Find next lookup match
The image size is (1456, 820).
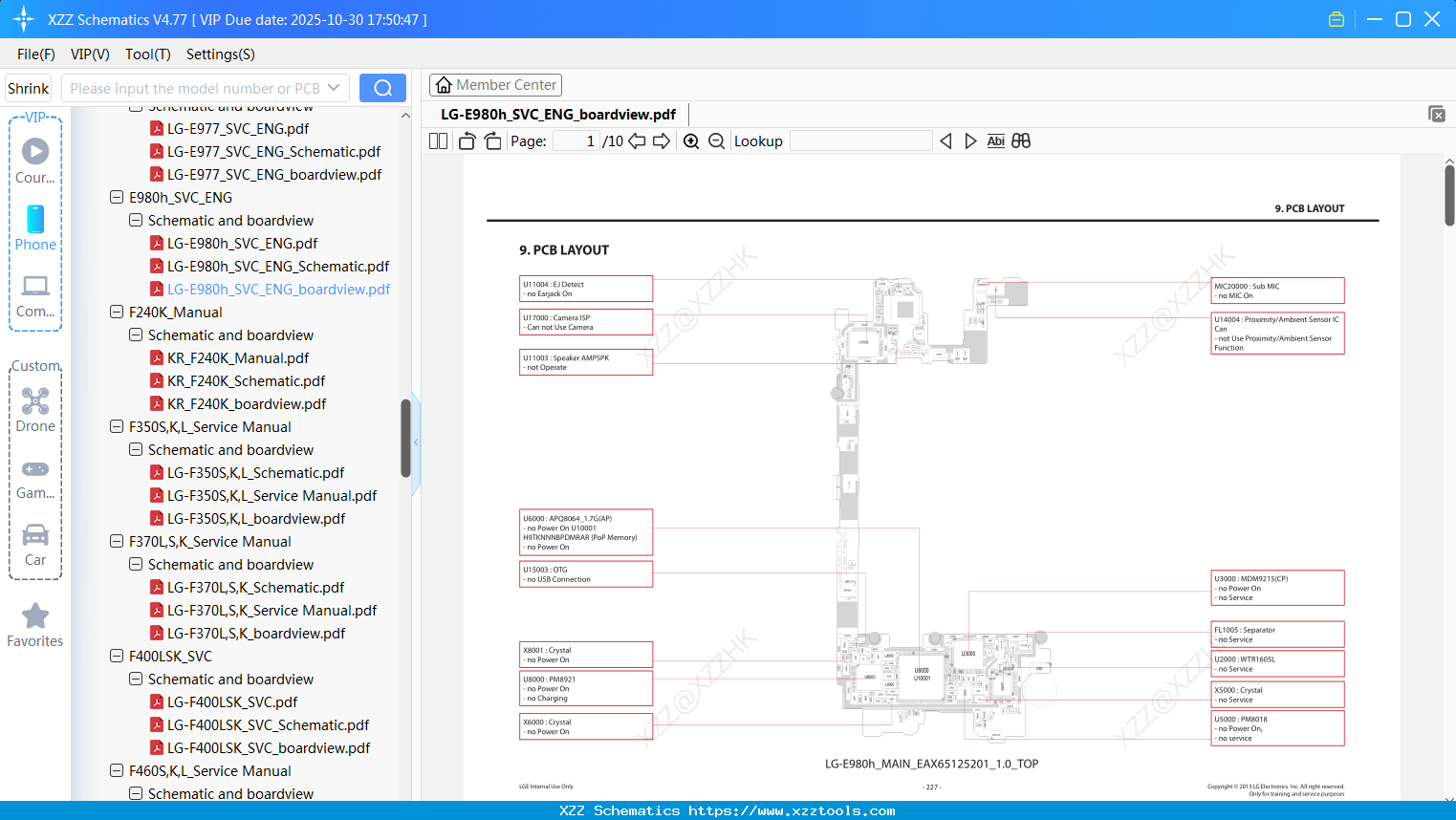coord(970,141)
